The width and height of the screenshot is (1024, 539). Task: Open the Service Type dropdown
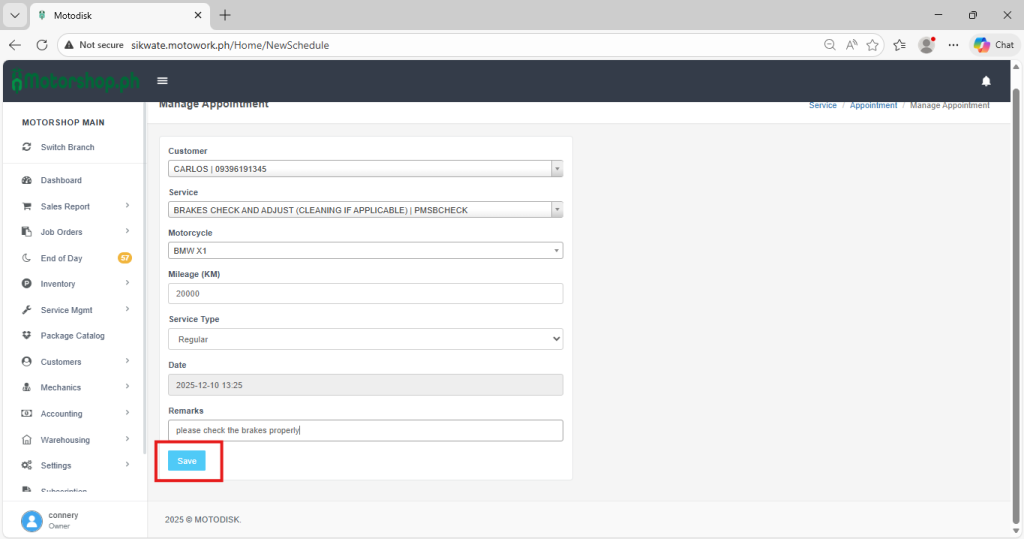point(365,339)
